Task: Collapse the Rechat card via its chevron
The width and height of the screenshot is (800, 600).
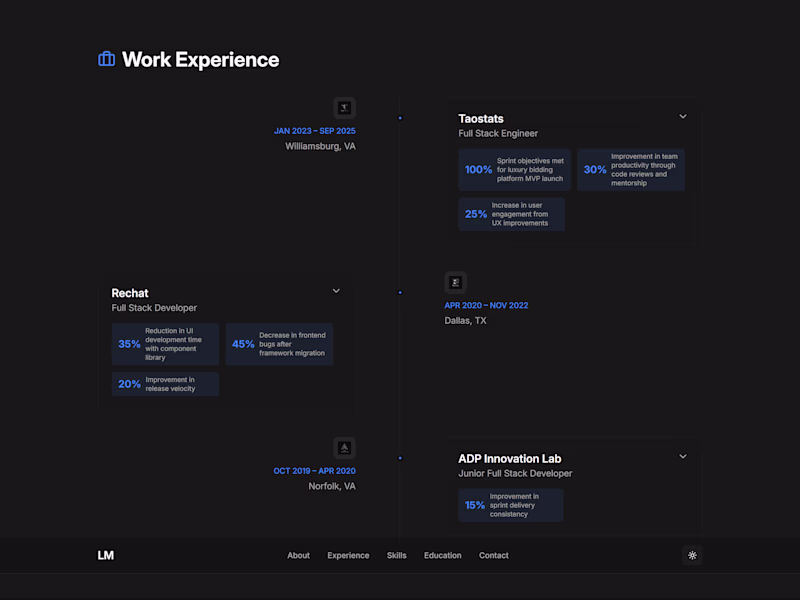Action: [336, 290]
